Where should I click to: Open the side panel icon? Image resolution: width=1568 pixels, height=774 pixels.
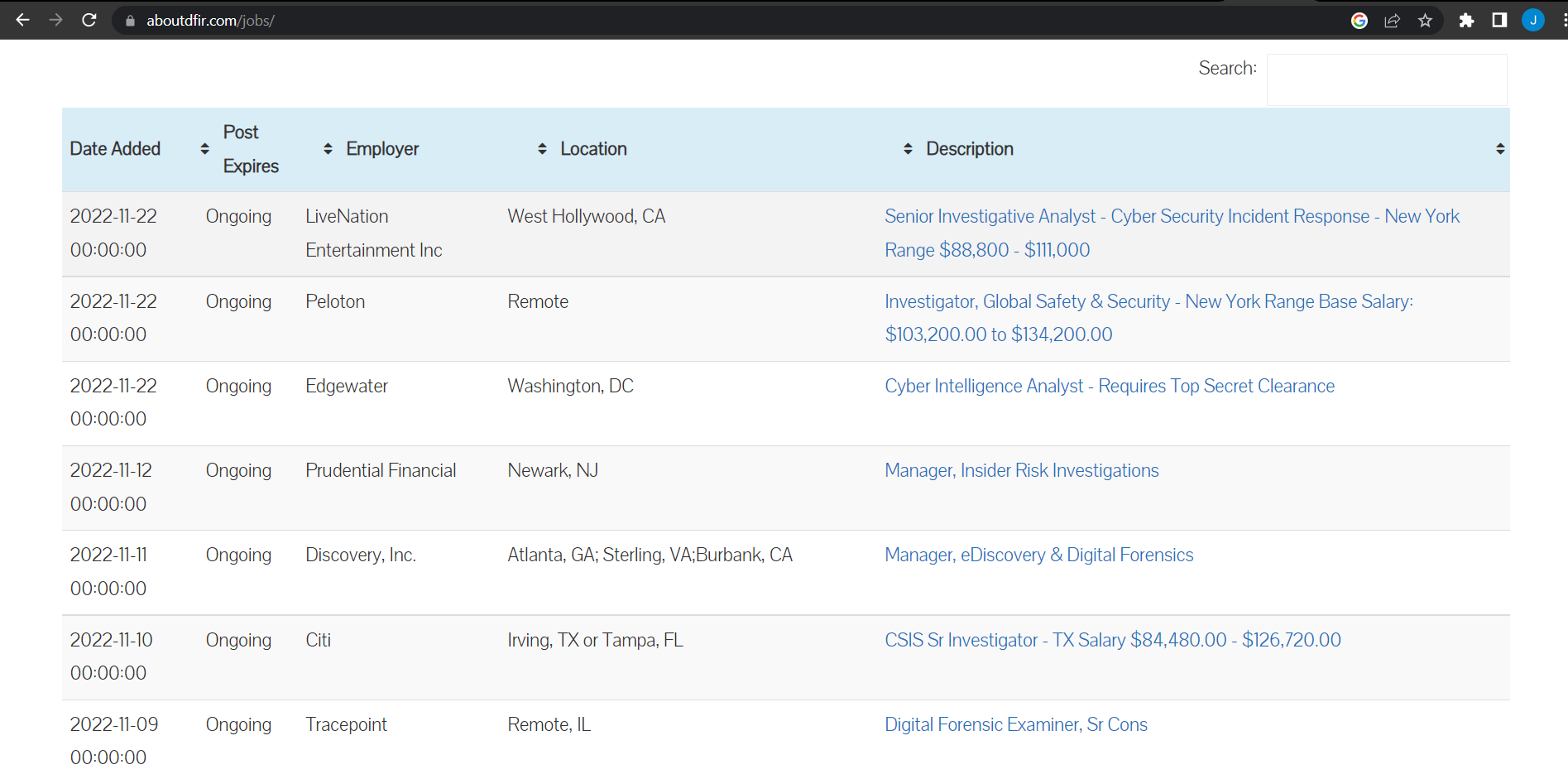coord(1499,20)
